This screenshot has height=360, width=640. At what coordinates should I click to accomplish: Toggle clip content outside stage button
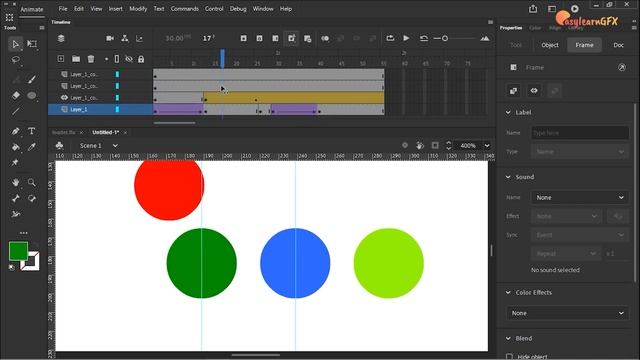coord(435,145)
